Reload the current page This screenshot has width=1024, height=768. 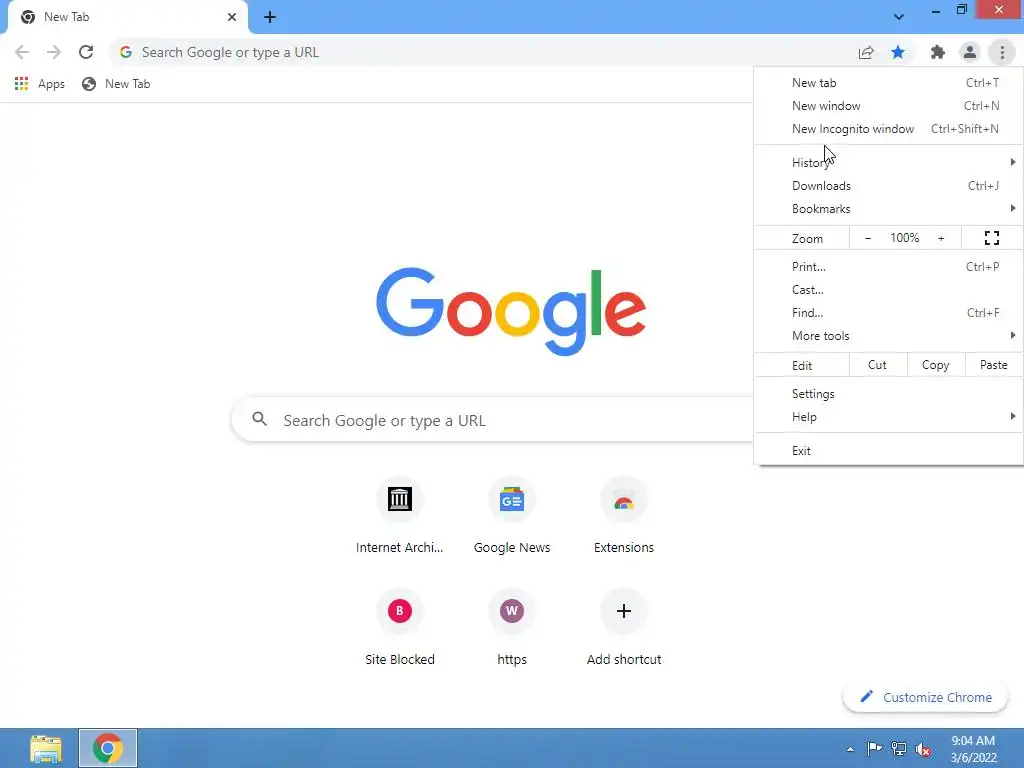coord(86,52)
